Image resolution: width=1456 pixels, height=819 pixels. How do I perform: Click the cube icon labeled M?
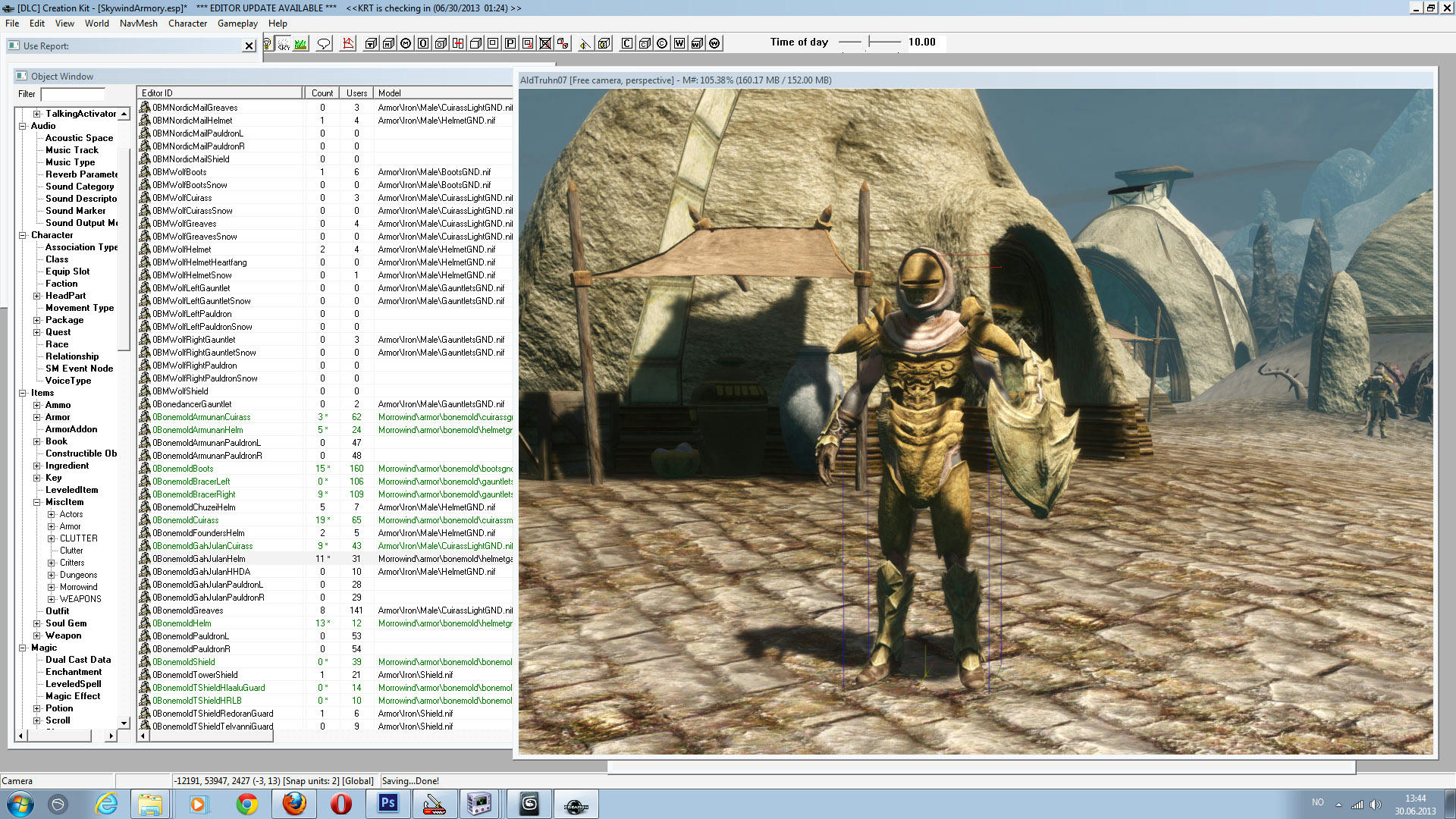pyautogui.click(x=389, y=43)
